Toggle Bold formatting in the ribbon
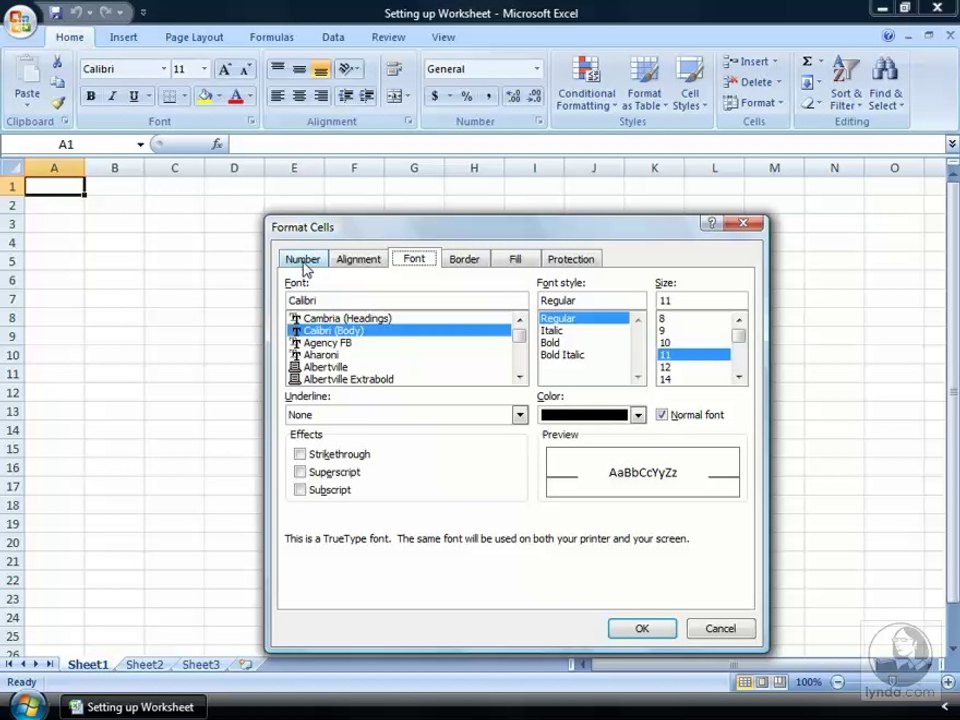 tap(91, 96)
